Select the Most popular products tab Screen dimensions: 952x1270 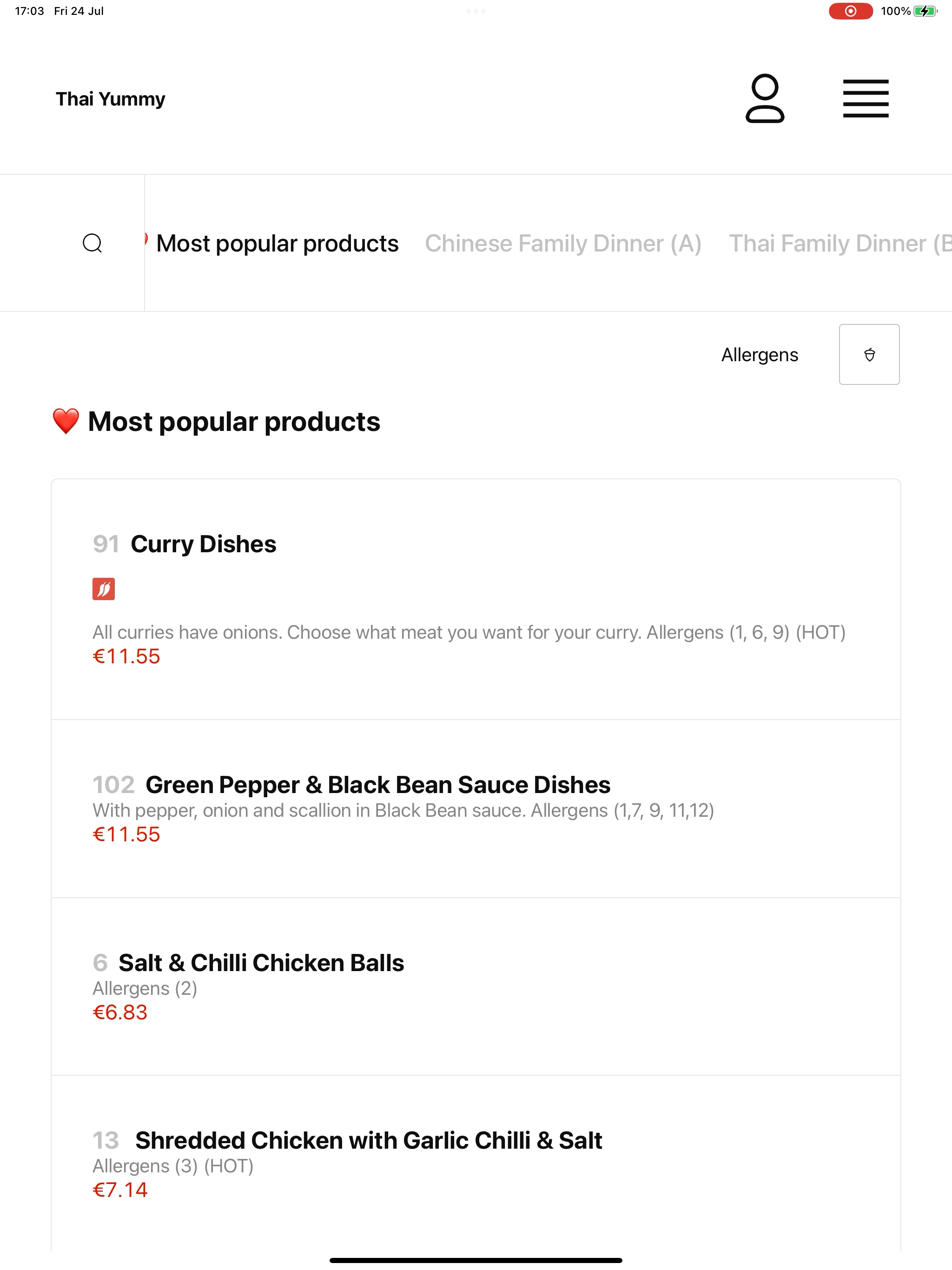click(278, 244)
